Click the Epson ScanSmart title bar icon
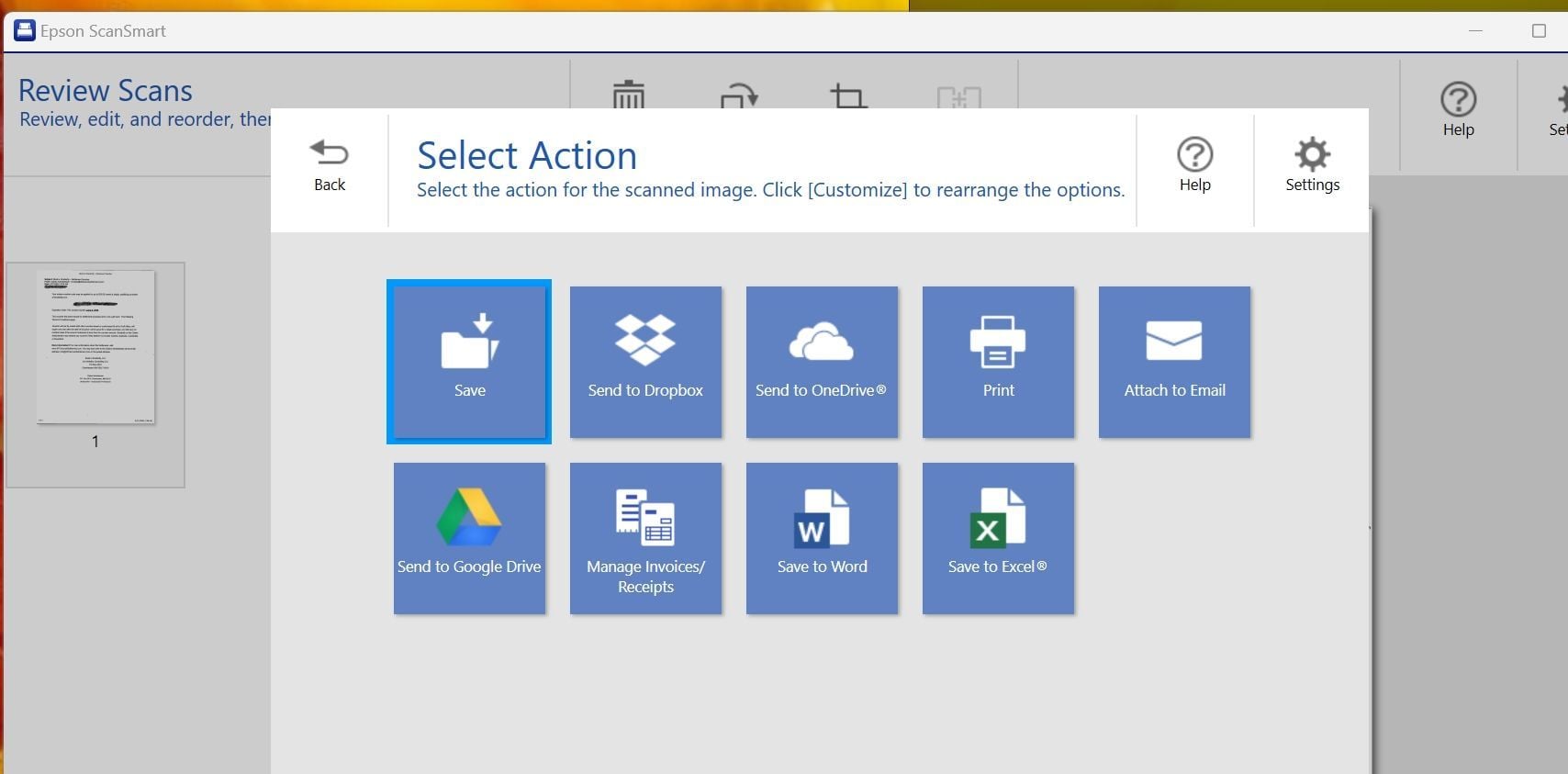Viewport: 1568px width, 774px height. coord(25,31)
